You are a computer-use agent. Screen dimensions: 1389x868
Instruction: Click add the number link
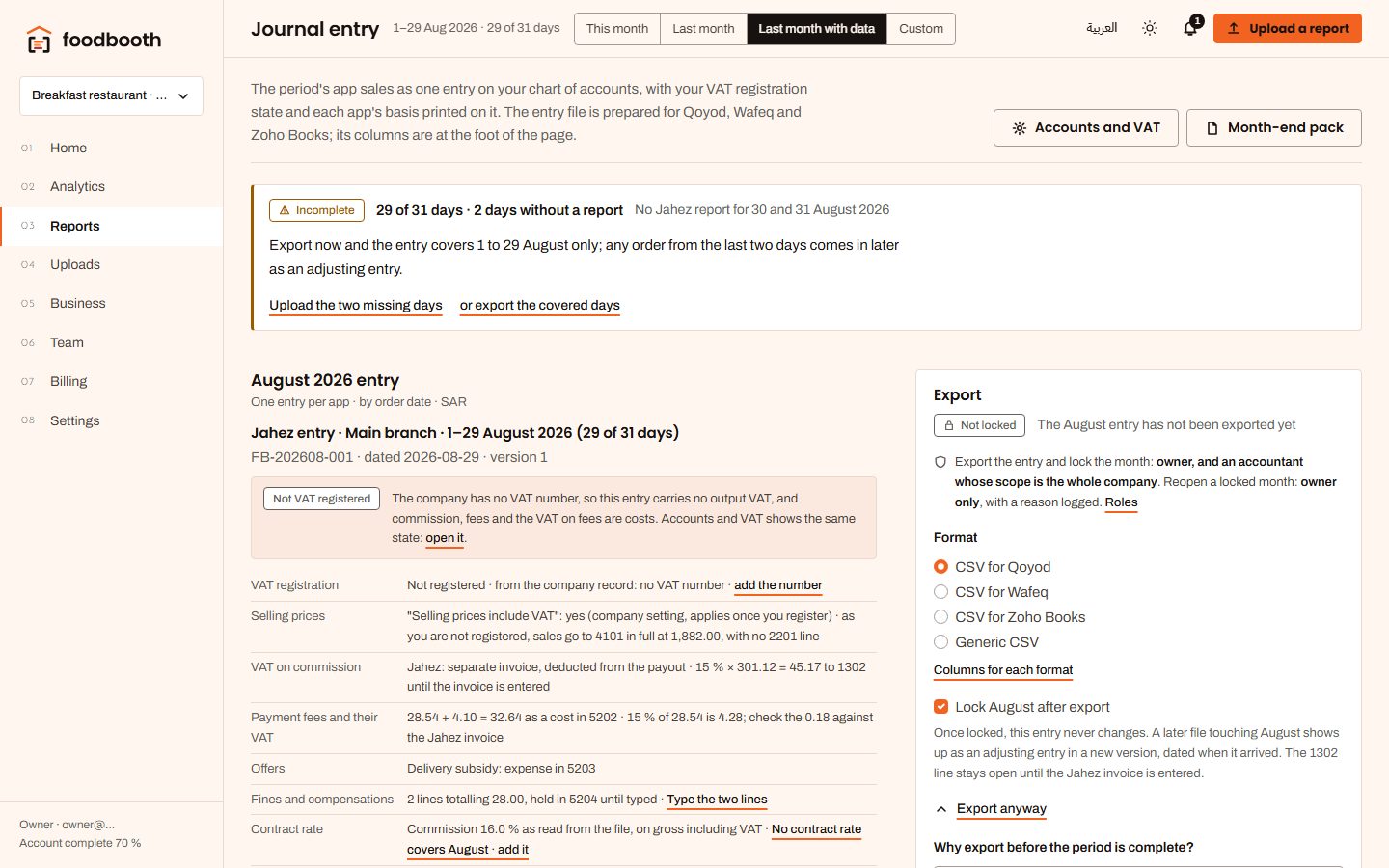point(778,585)
